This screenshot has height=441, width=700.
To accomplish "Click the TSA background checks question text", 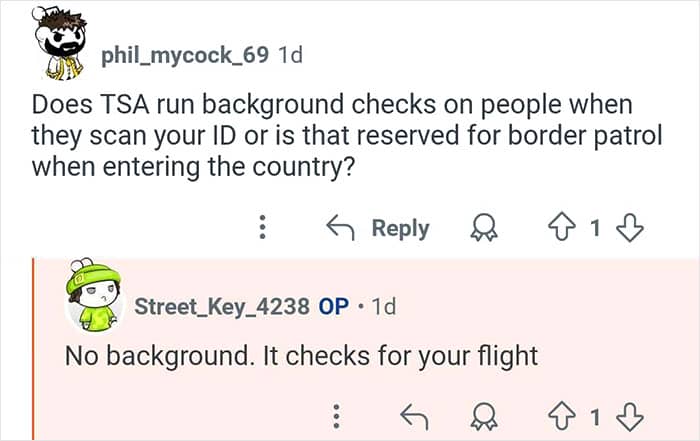I will click(330, 135).
